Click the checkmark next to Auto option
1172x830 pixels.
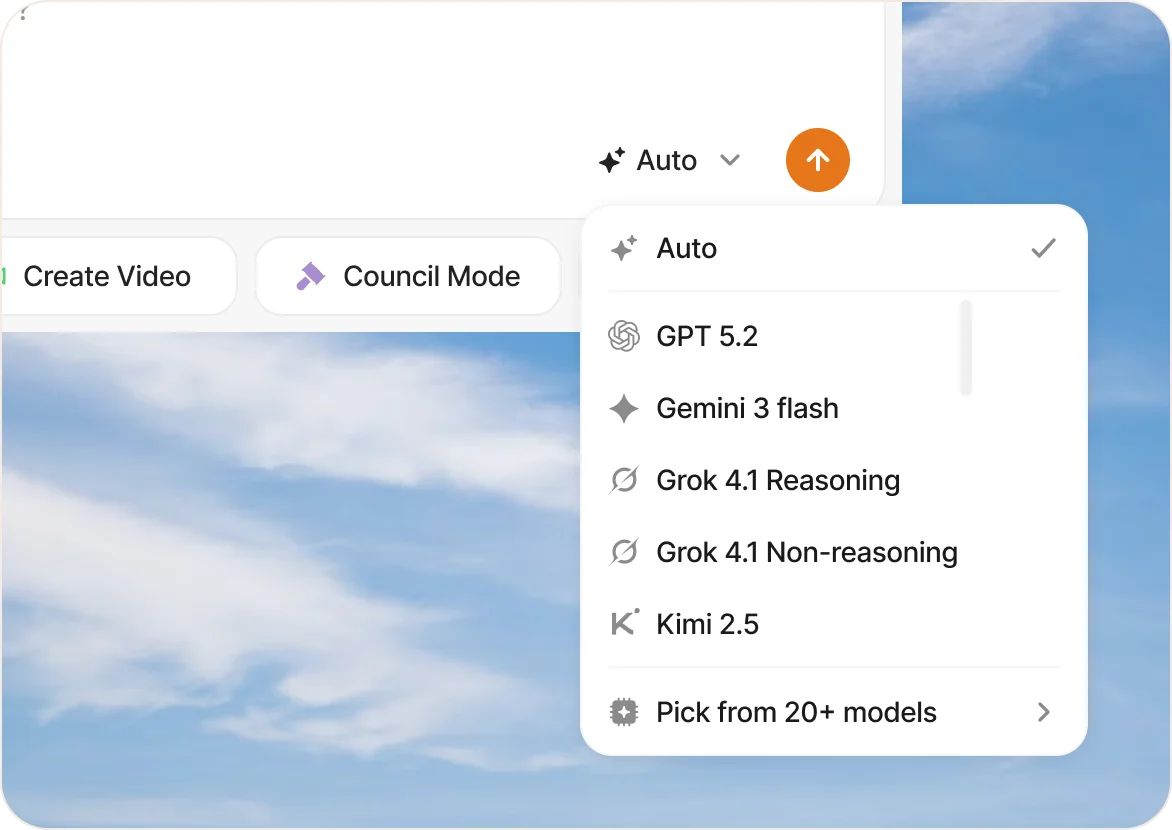coord(1043,248)
